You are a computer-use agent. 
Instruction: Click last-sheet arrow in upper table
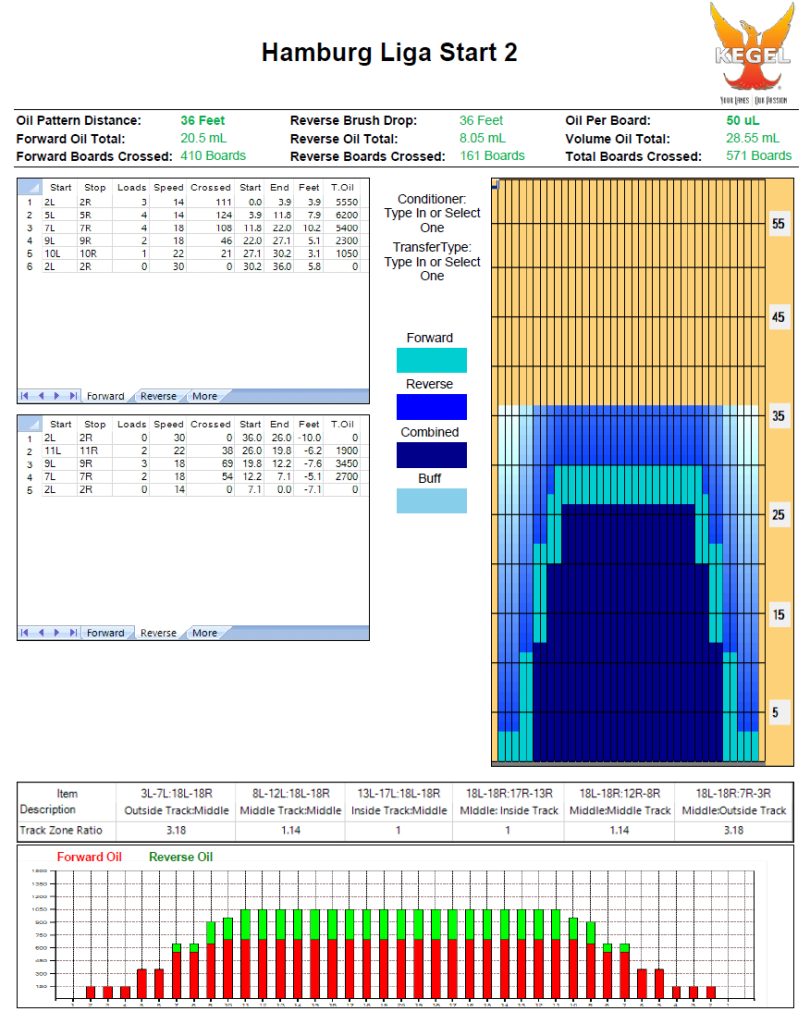tap(72, 396)
